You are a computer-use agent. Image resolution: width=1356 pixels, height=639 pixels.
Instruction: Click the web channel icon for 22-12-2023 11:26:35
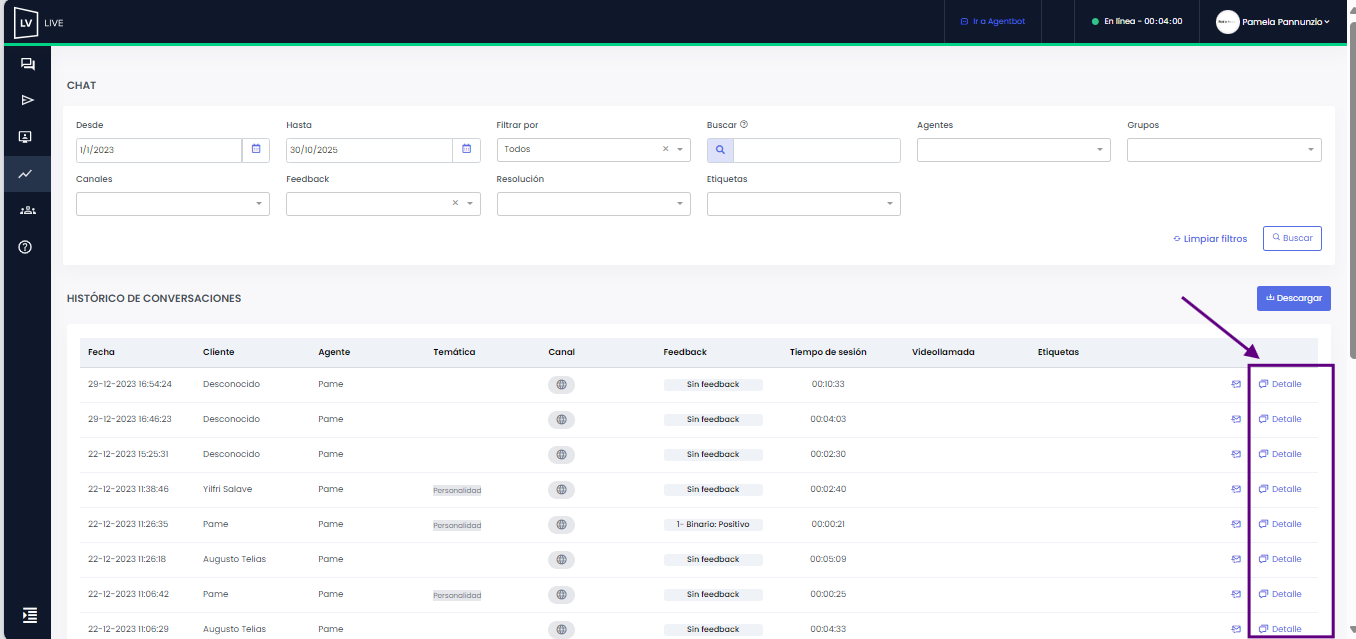click(x=561, y=524)
